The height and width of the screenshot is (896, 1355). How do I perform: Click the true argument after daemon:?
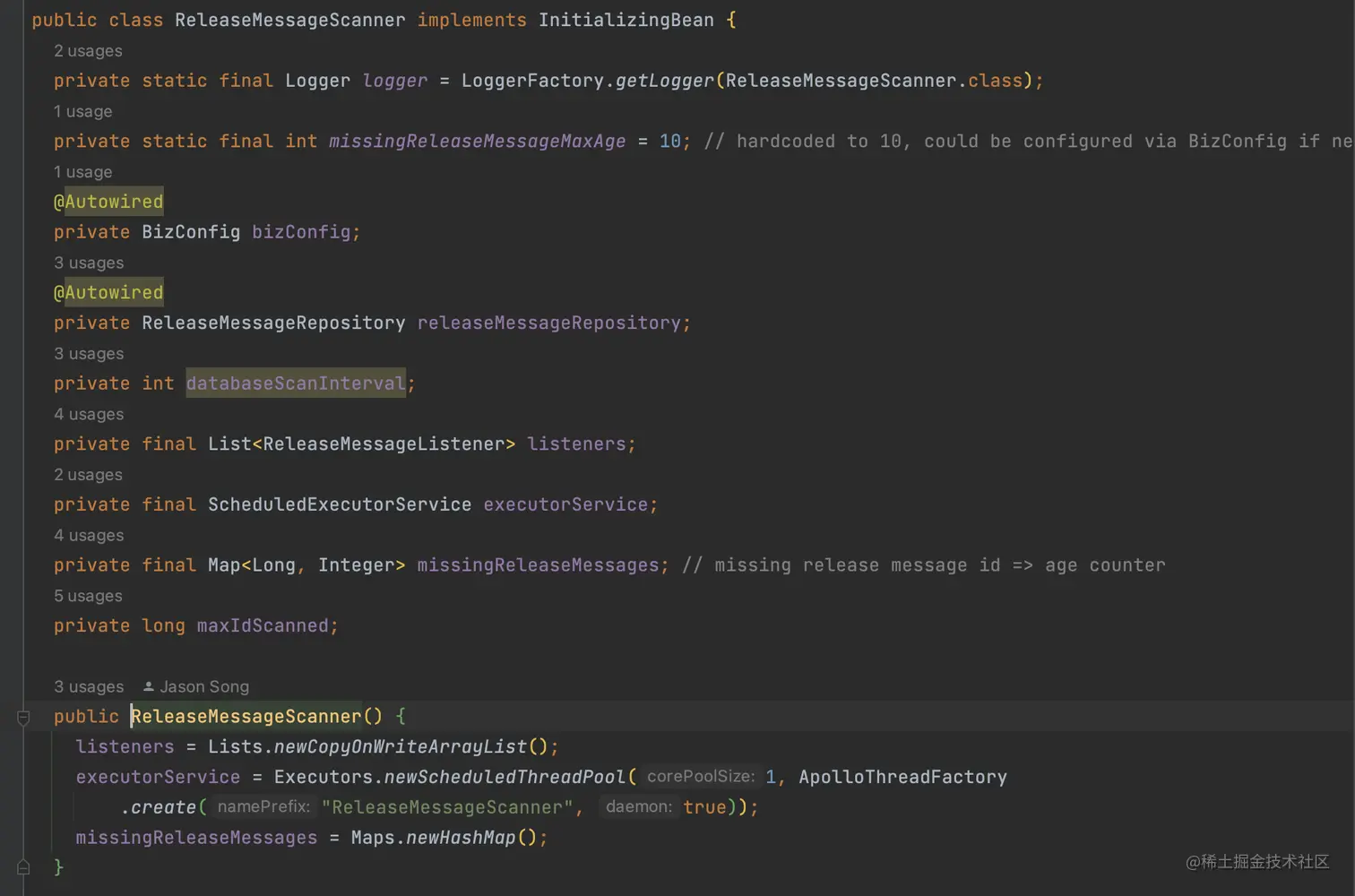704,808
